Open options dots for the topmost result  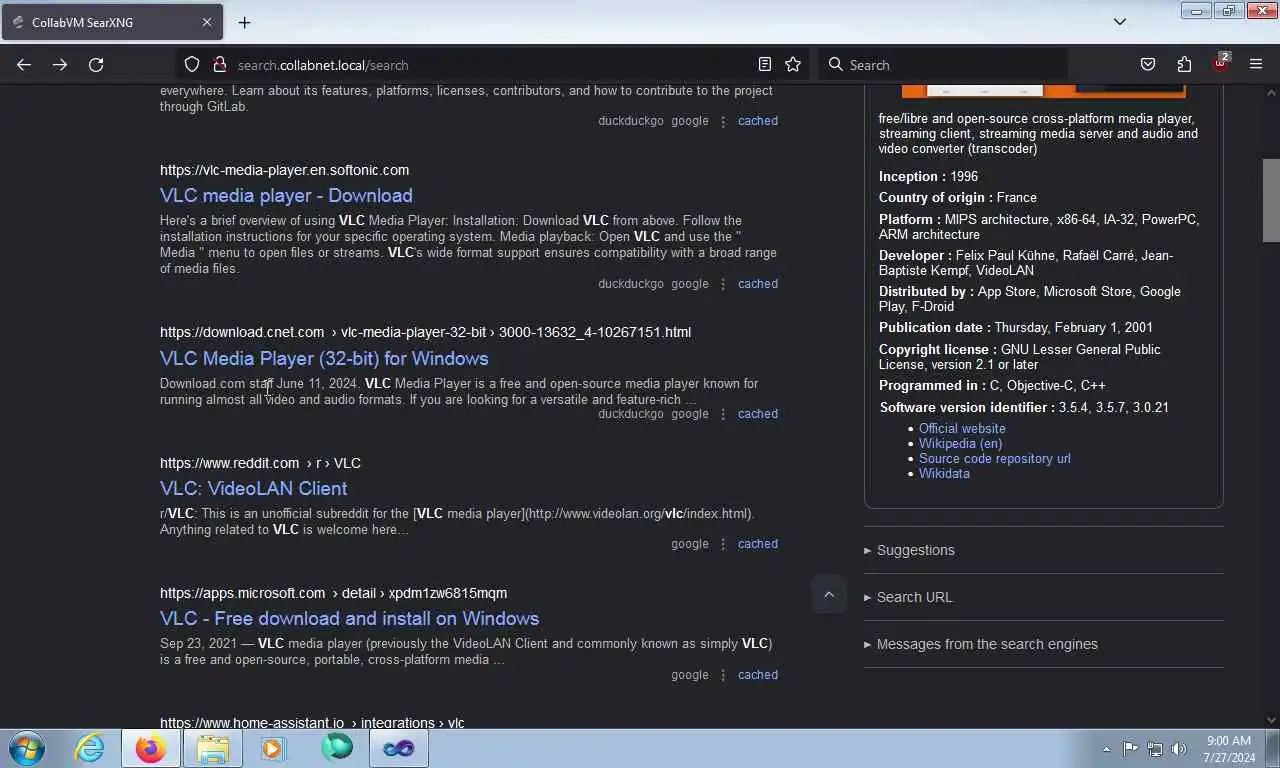point(723,121)
